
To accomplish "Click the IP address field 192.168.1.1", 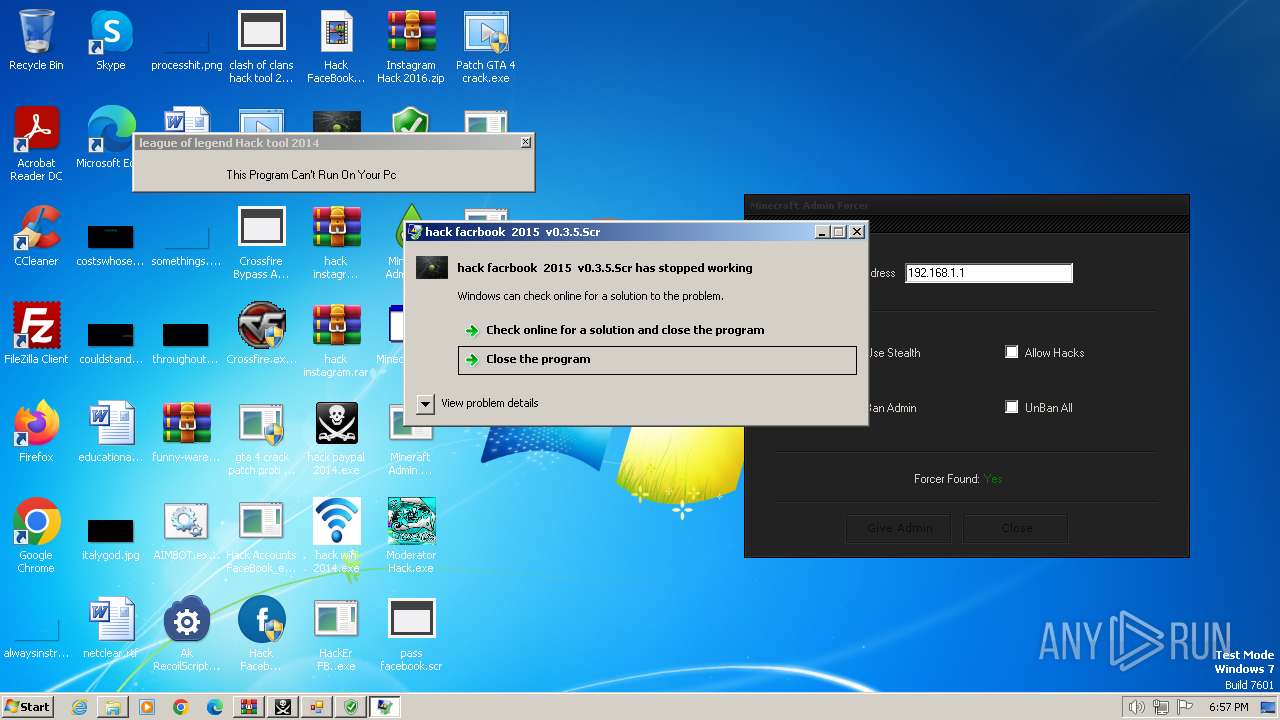I will point(989,273).
